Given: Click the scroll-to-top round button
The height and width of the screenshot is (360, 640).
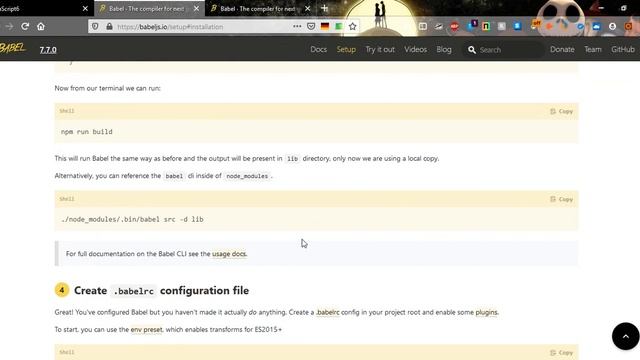Looking at the screenshot, I should 625,336.
